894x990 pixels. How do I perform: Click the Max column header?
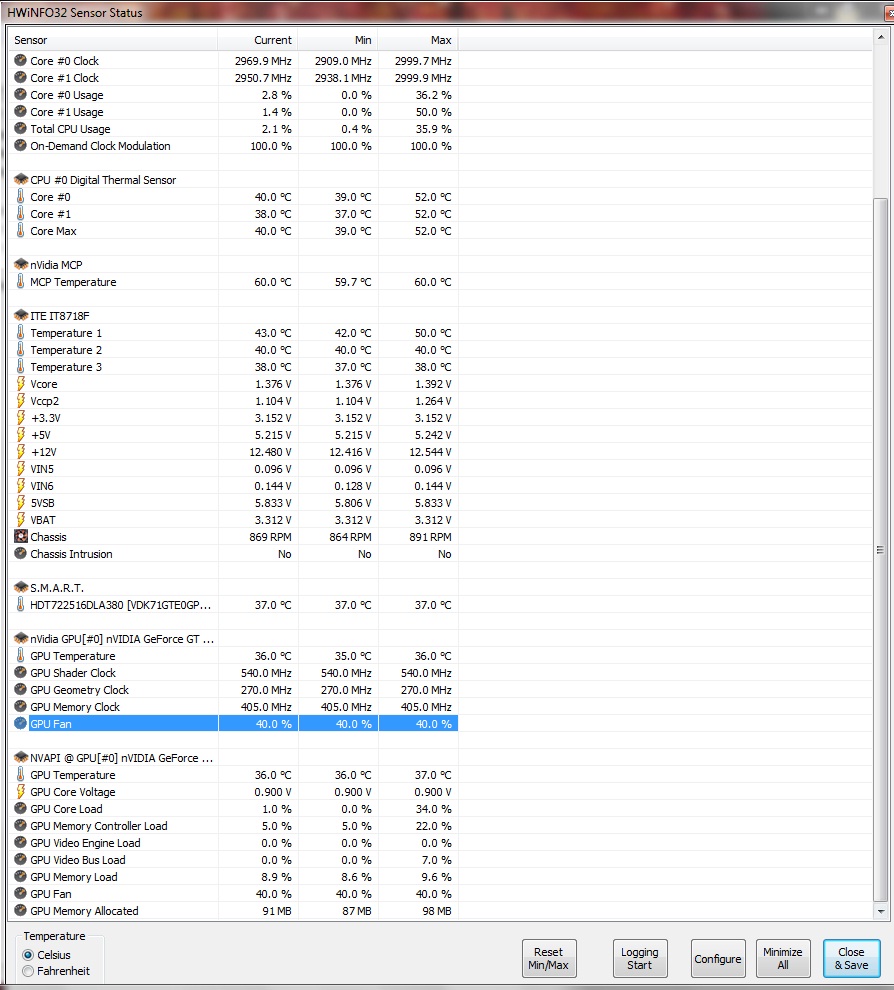[418, 40]
